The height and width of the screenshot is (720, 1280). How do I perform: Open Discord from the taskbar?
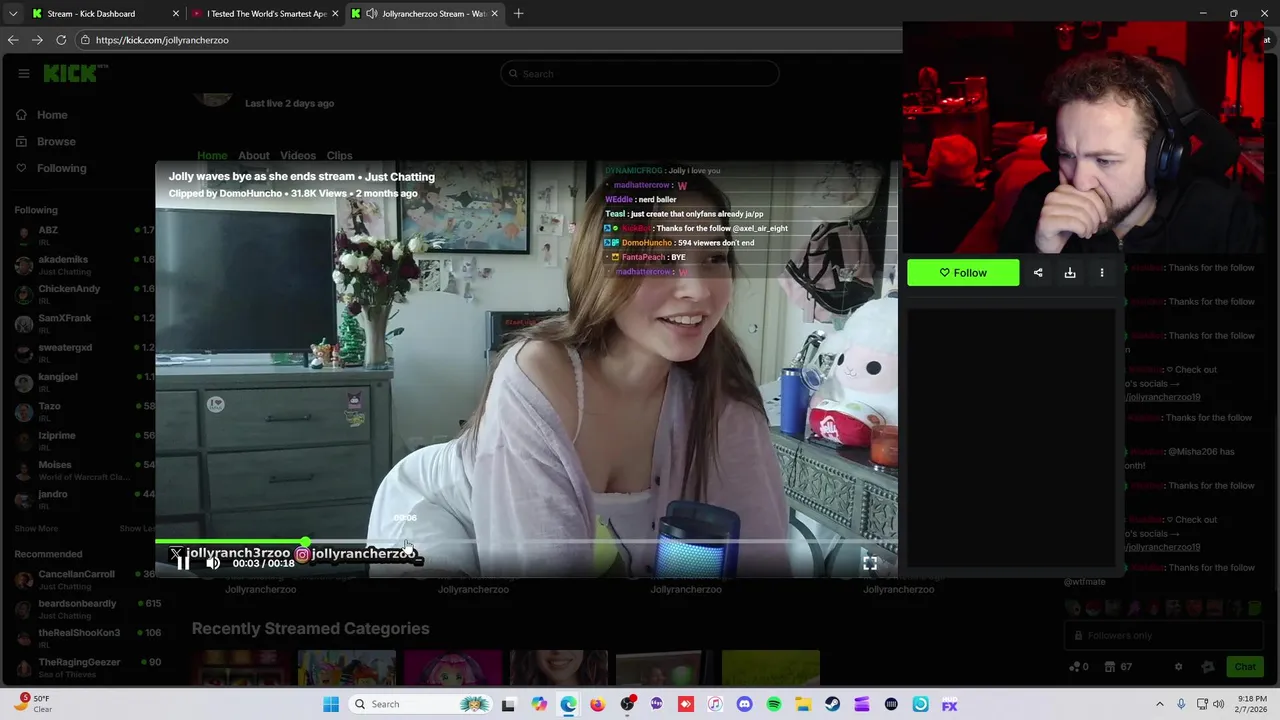tap(744, 704)
